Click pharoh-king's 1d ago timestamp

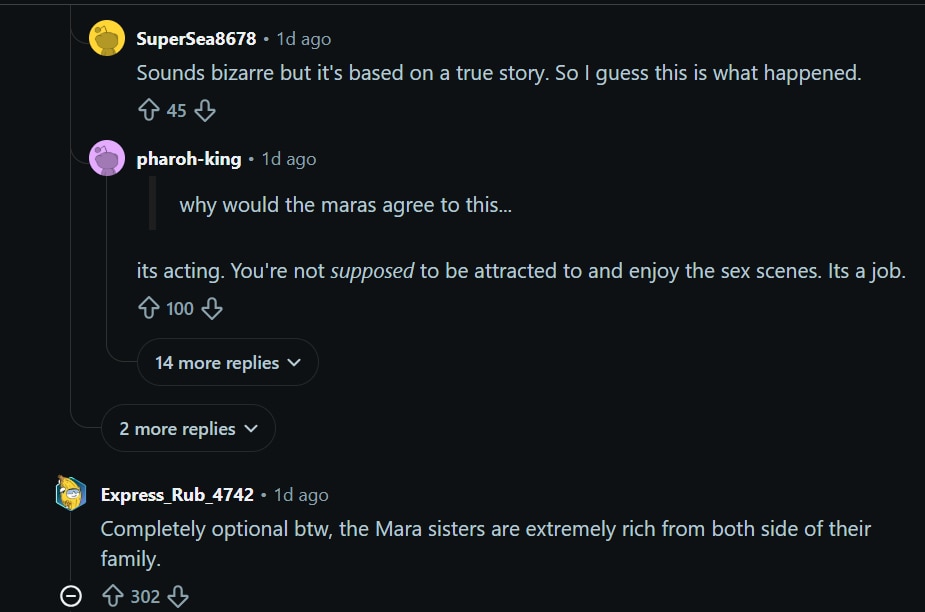pyautogui.click(x=289, y=159)
